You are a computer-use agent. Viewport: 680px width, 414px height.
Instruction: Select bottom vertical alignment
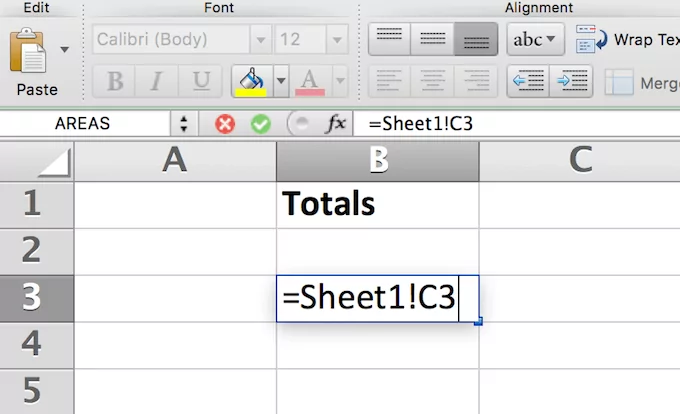[476, 40]
